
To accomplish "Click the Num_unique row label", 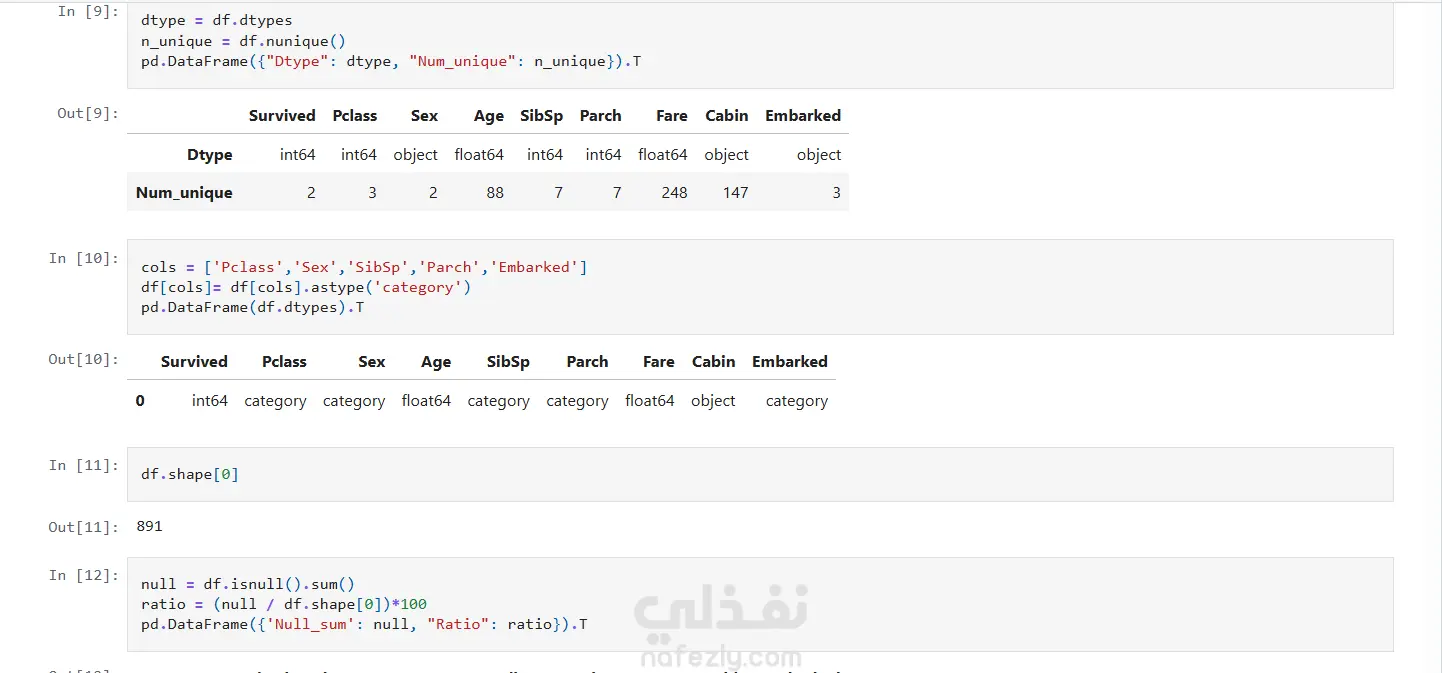I will coord(184,193).
